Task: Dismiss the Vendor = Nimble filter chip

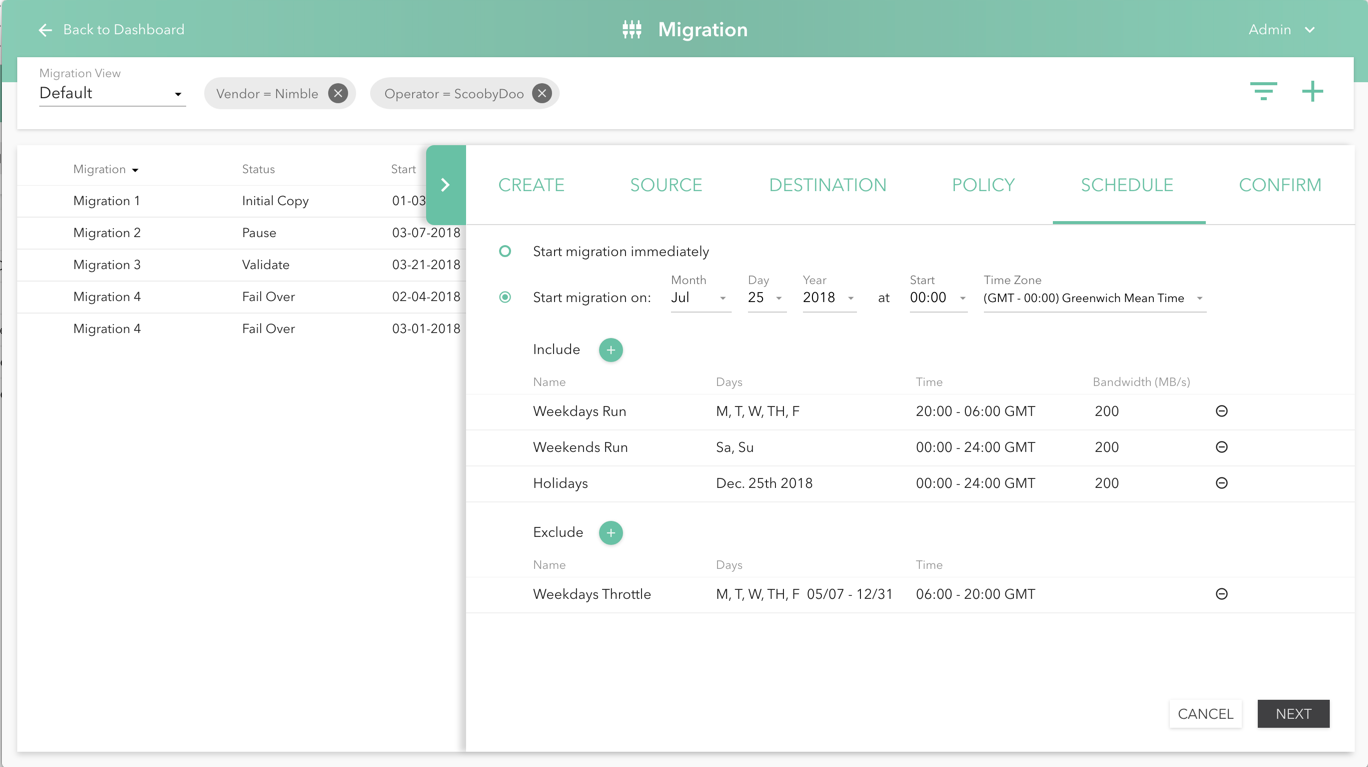Action: [338, 92]
